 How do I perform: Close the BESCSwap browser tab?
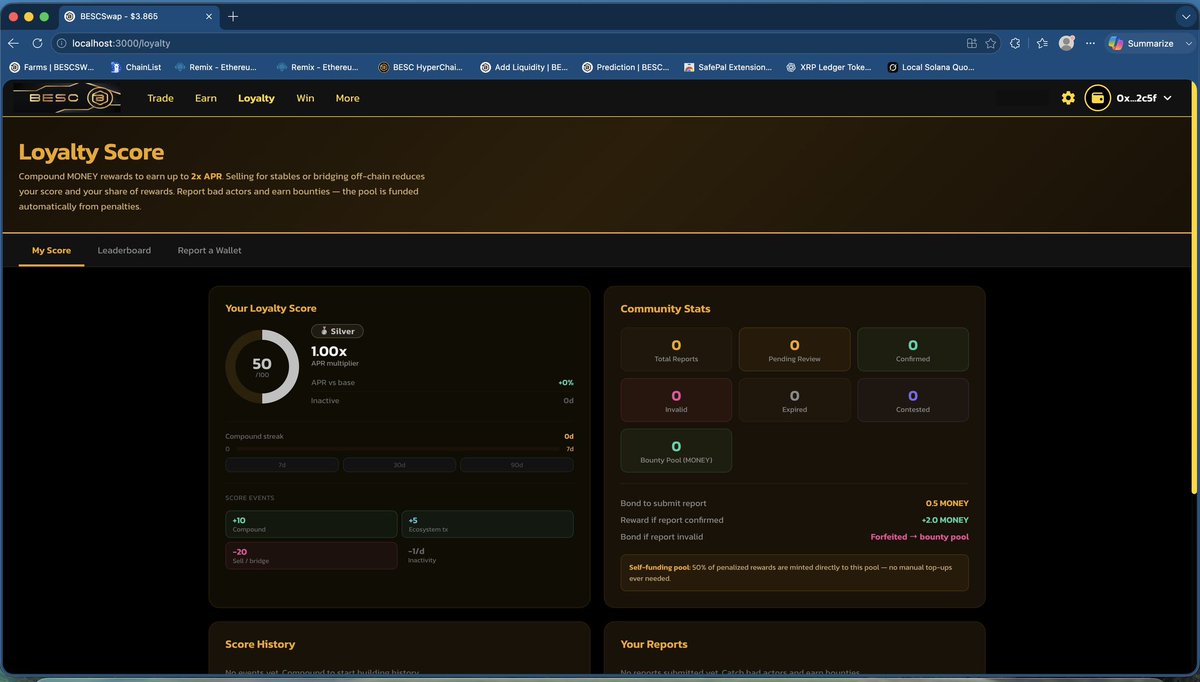[x=207, y=17]
